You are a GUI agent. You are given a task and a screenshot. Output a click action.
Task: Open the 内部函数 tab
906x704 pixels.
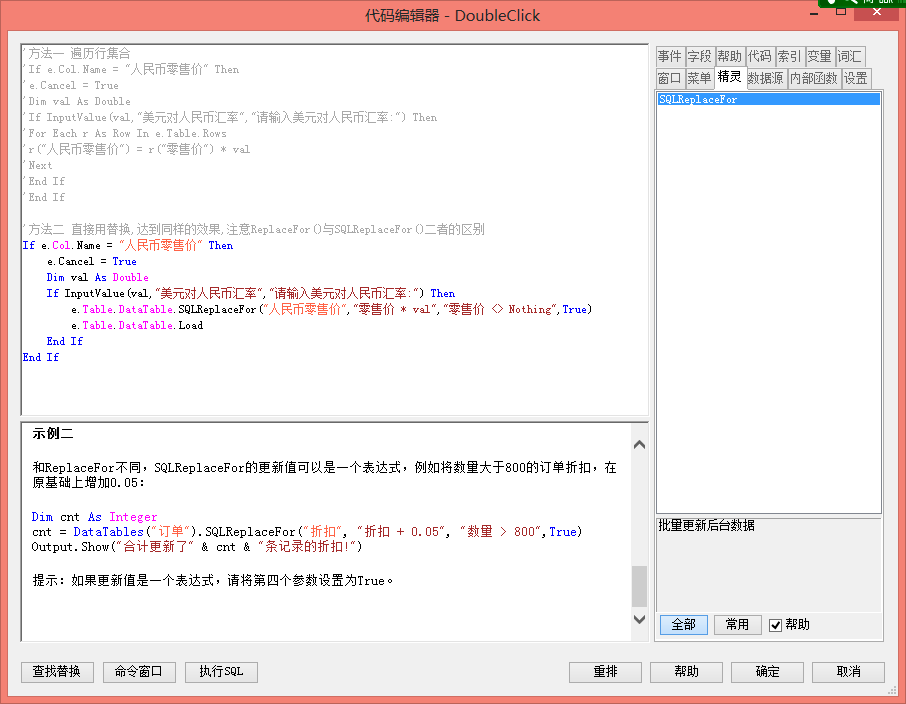coord(813,78)
